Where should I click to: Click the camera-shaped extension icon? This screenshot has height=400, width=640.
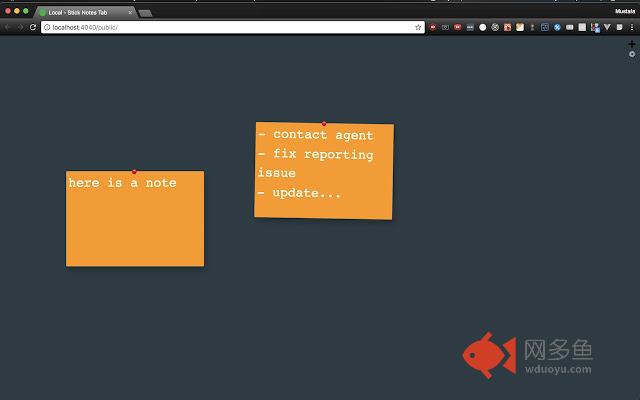tap(445, 27)
